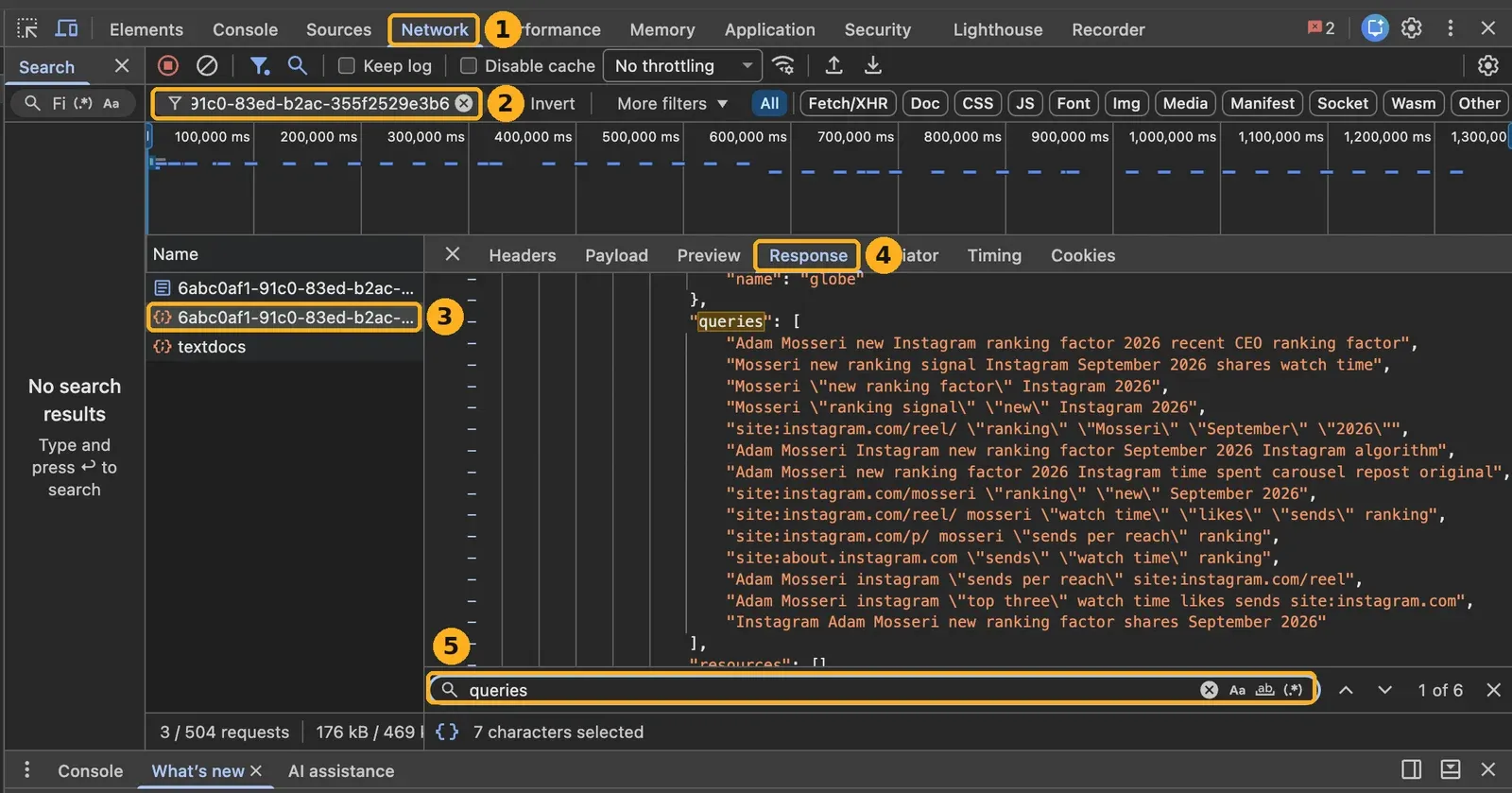Open network search with magnifier icon
The image size is (1512, 793).
pyautogui.click(x=298, y=65)
